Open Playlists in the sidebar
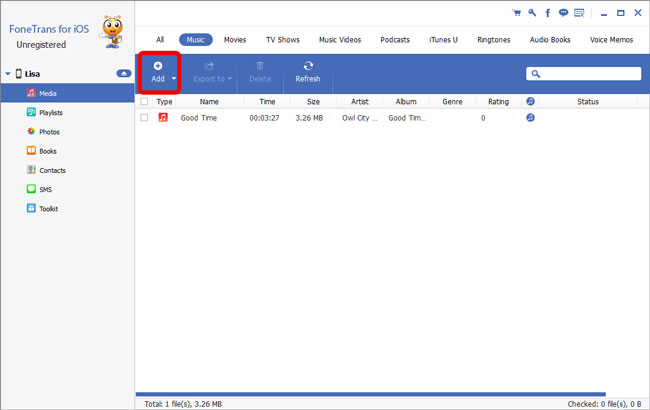 tap(51, 112)
